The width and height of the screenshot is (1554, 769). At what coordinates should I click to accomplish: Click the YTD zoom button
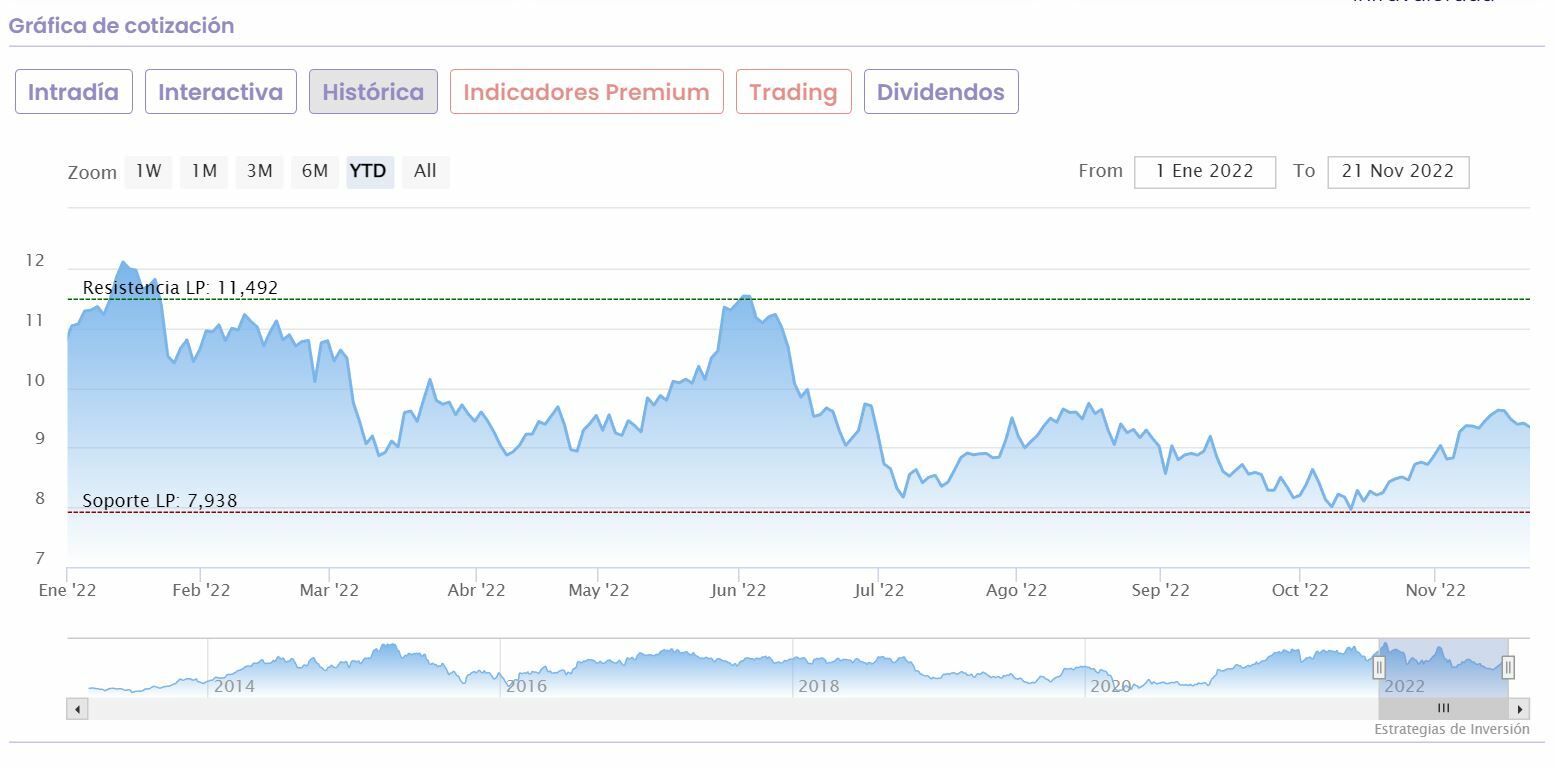click(369, 171)
